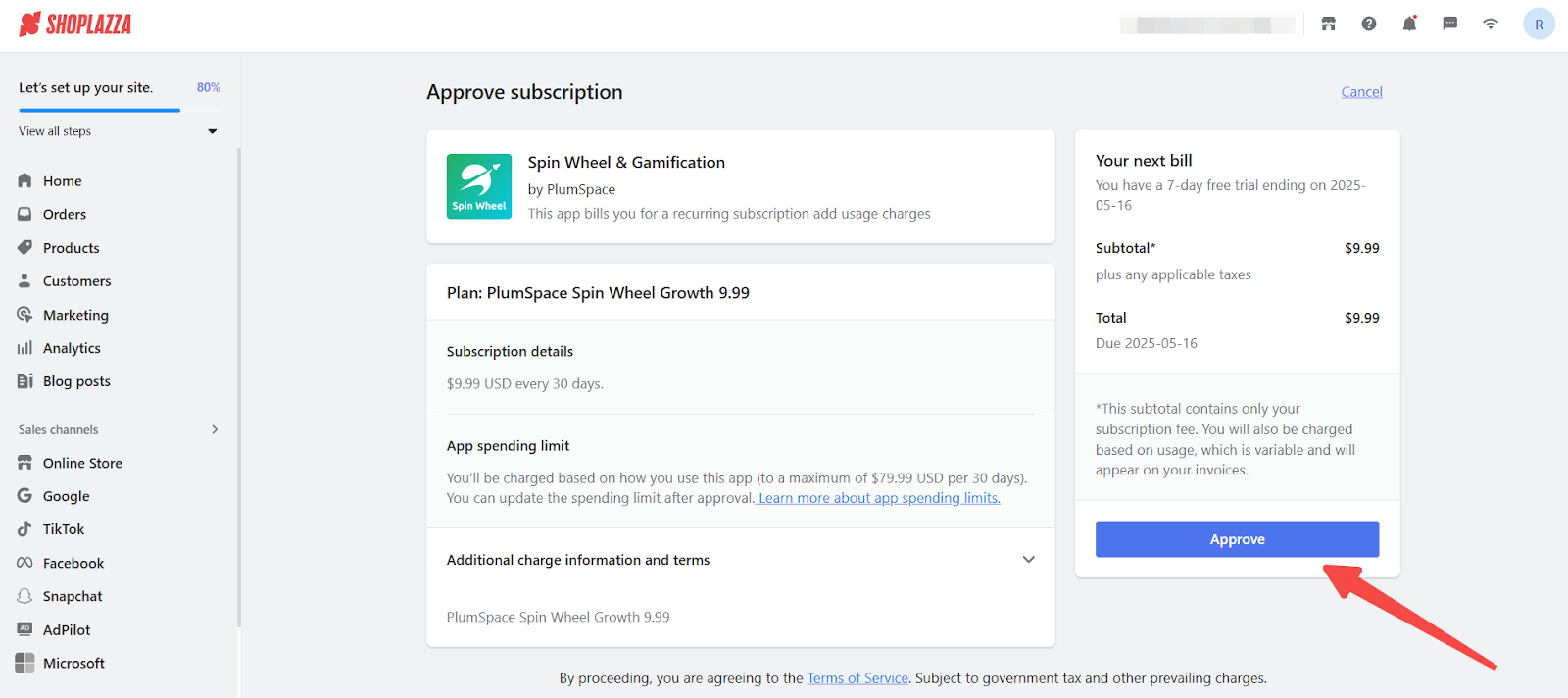1568x698 pixels.
Task: Click the Blog posts icon
Action: (25, 381)
